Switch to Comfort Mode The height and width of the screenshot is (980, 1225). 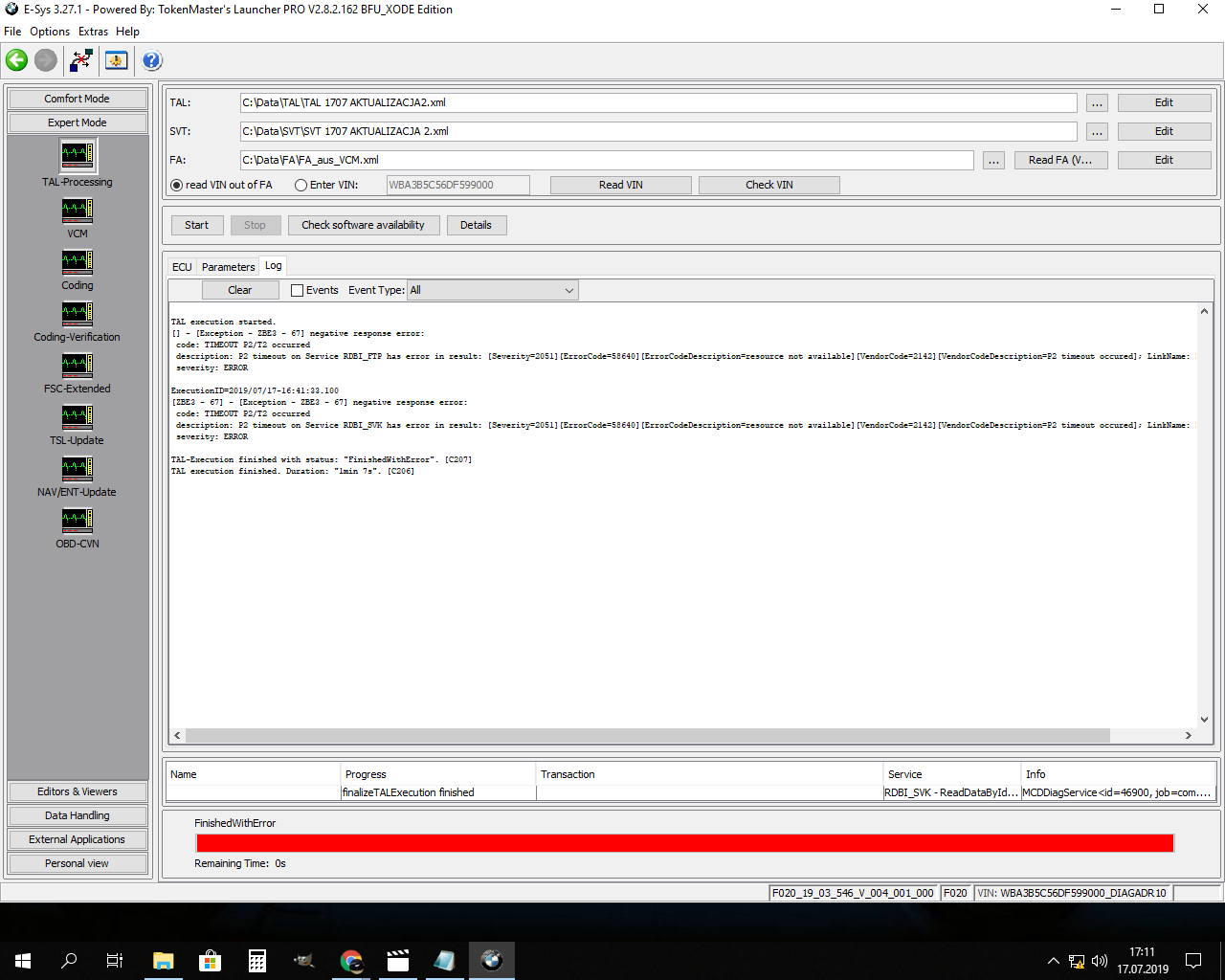pyautogui.click(x=78, y=99)
